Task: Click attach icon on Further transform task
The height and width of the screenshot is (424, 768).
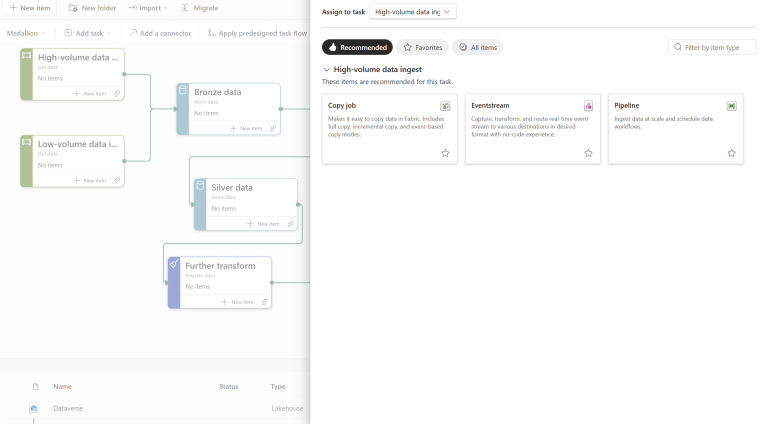Action: tap(264, 302)
